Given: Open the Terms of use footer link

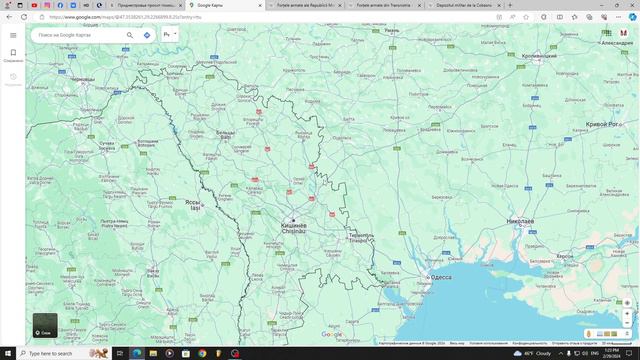Looking at the screenshot, I should (x=489, y=343).
